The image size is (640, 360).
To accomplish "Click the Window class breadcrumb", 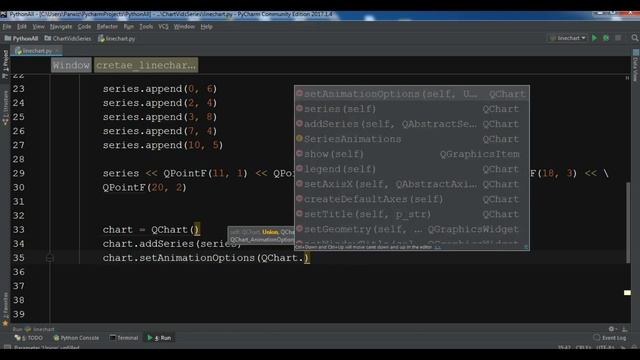I will coord(71,65).
